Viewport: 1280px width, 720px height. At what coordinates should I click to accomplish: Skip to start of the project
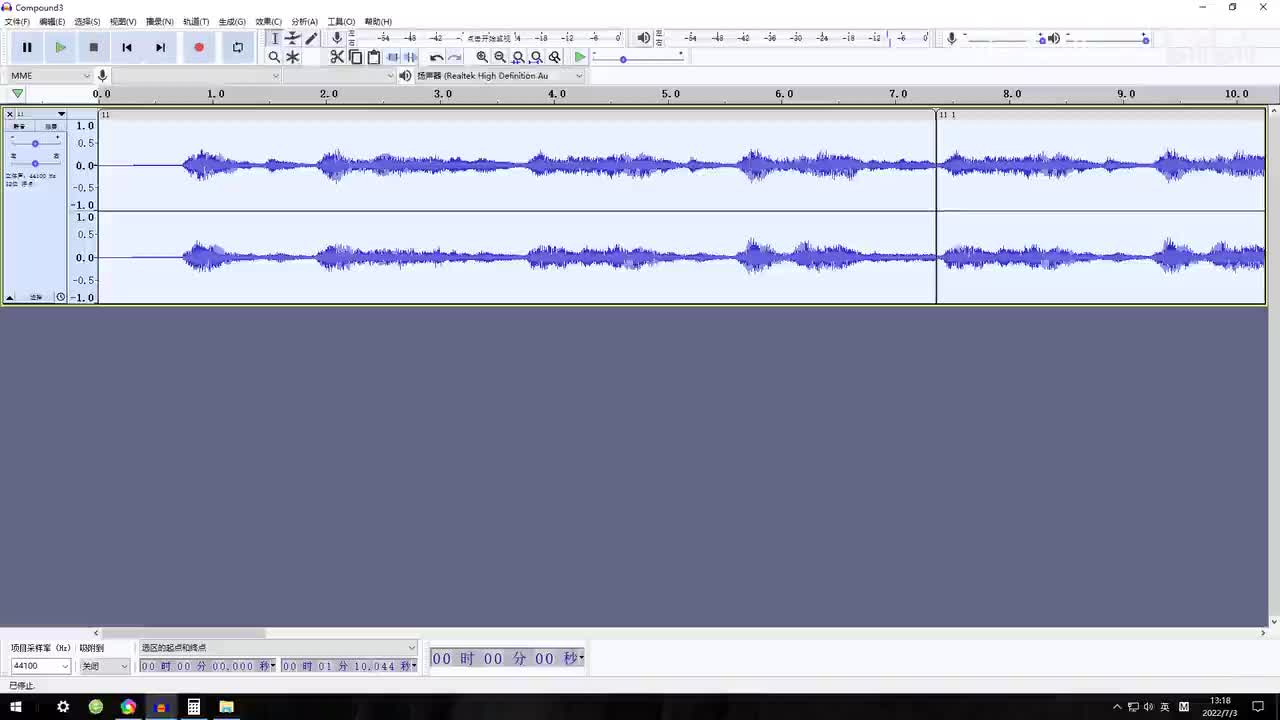127,47
